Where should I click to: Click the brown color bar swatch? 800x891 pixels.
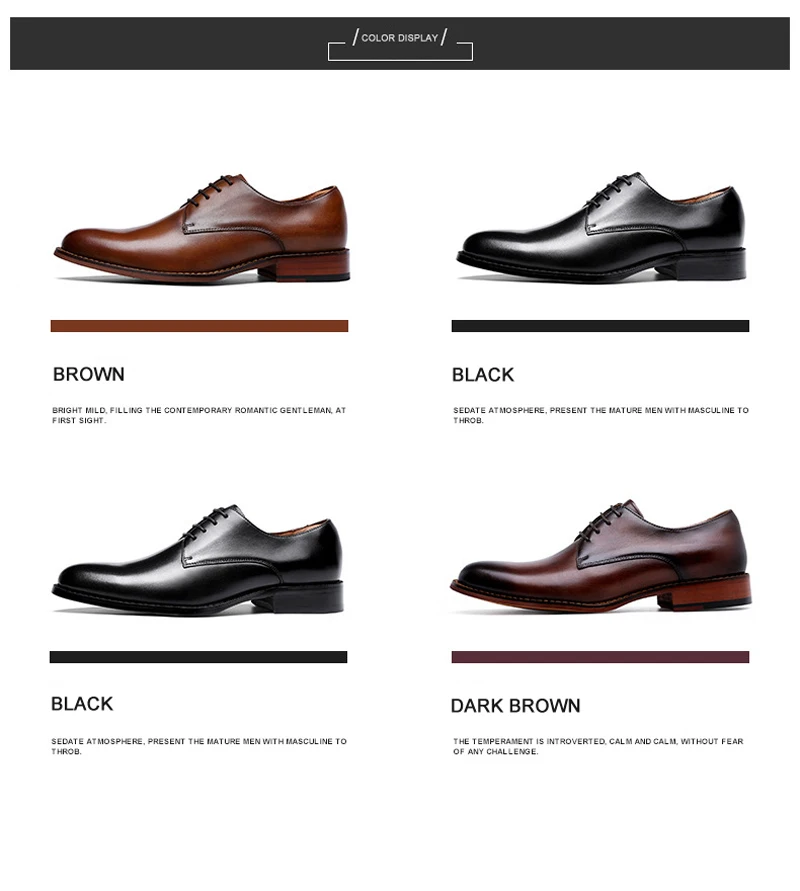[x=199, y=326]
